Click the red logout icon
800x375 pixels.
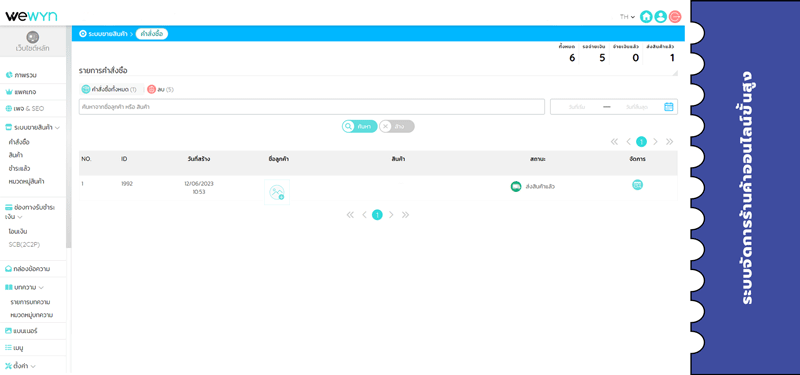[675, 17]
